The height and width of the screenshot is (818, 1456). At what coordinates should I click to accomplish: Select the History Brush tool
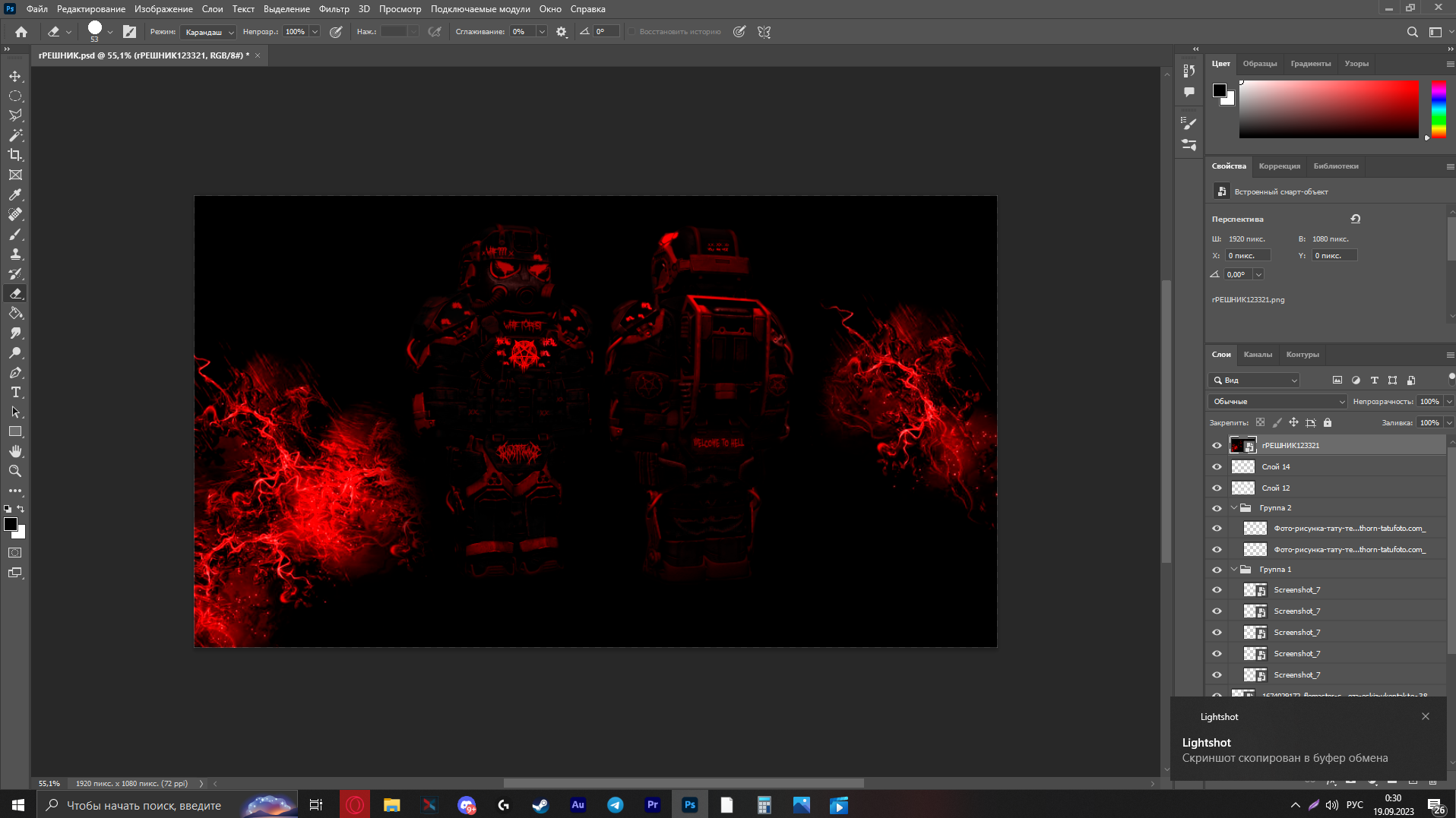(15, 274)
